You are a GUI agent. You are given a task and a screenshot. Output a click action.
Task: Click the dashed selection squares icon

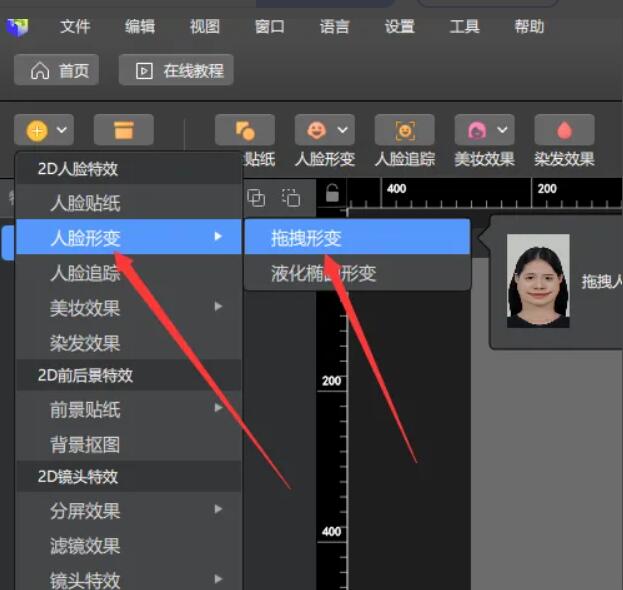[291, 197]
